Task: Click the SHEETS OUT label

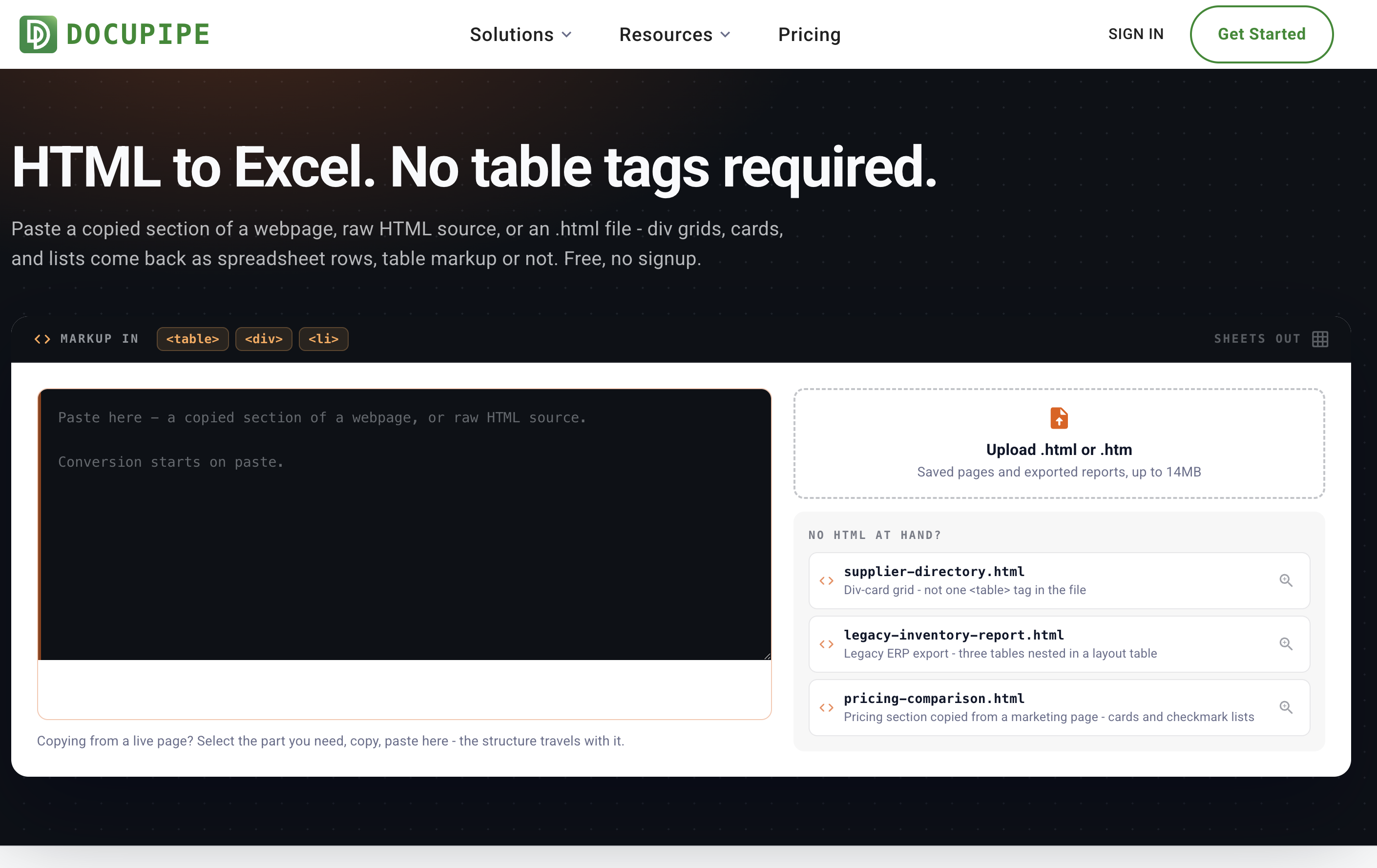Action: pyautogui.click(x=1257, y=339)
